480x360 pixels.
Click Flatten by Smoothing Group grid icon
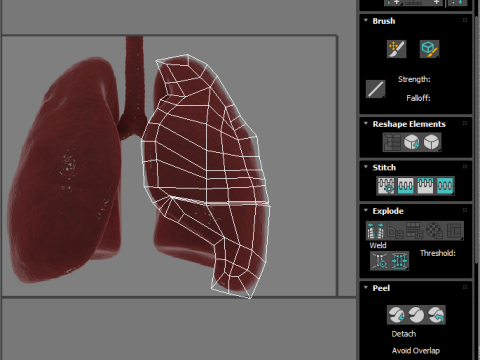(x=415, y=231)
